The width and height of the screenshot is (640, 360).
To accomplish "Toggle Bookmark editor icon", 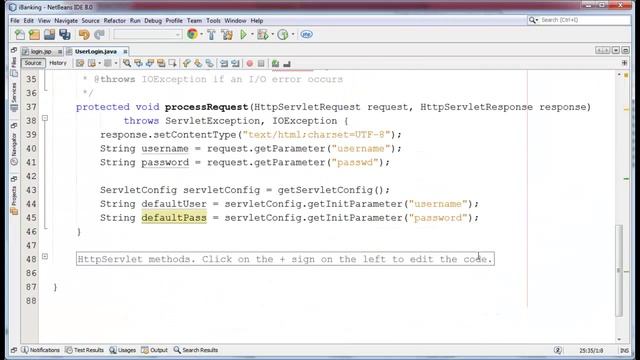I will click(209, 63).
